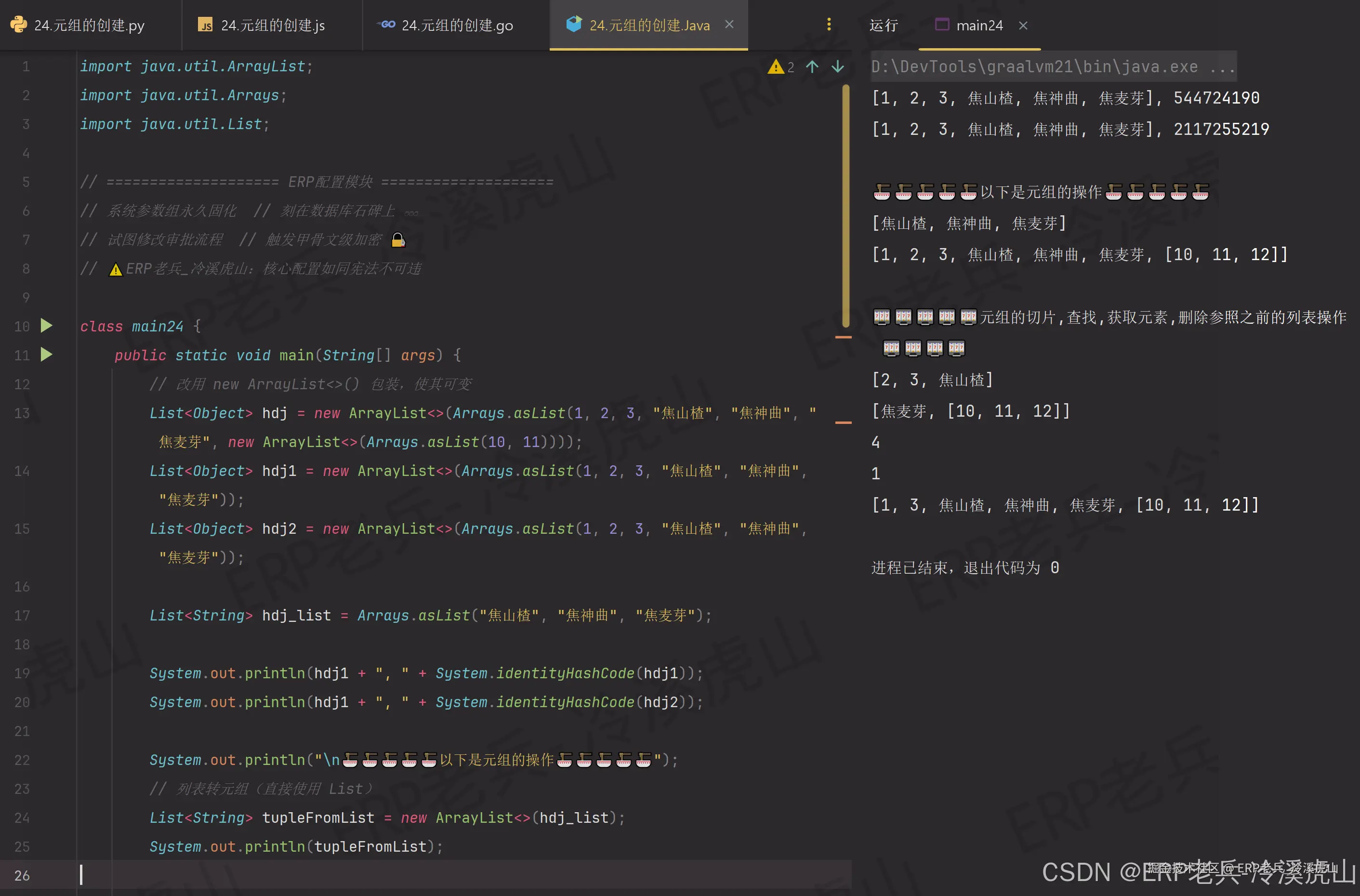Click the yellow warning count indicator
The height and width of the screenshot is (896, 1360).
pyautogui.click(x=780, y=67)
